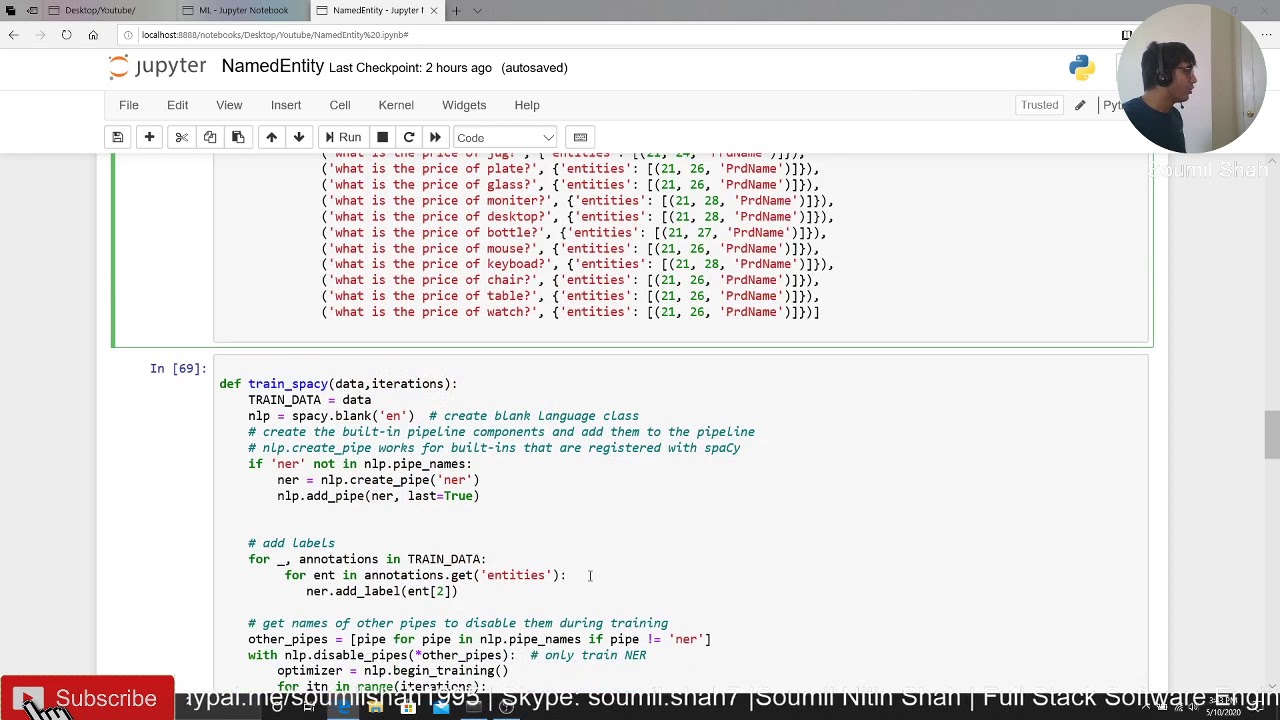
Task: Toggle the Trusted notebook indicator
Action: pos(1039,105)
